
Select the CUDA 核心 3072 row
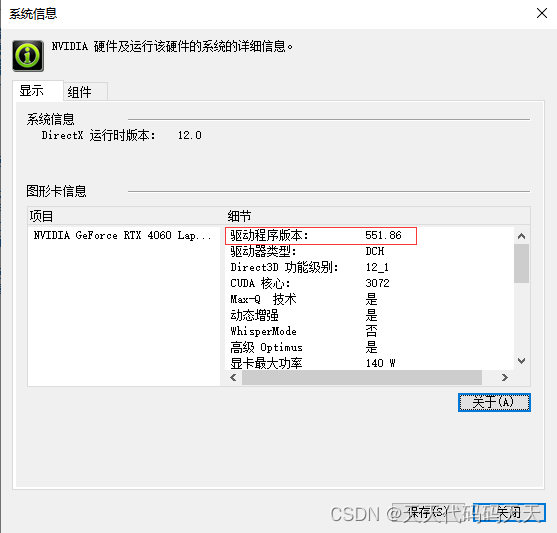369,283
